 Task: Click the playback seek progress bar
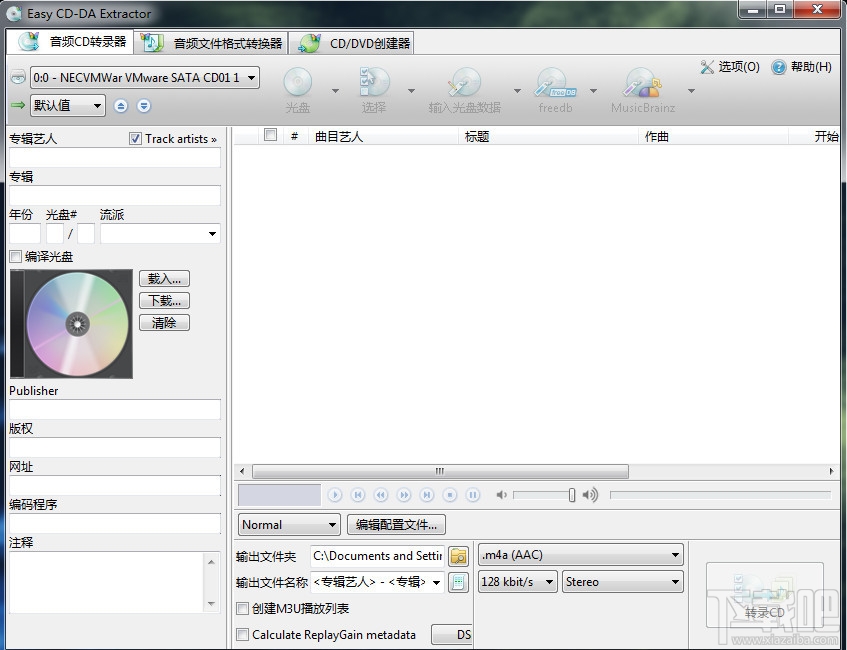(x=720, y=495)
